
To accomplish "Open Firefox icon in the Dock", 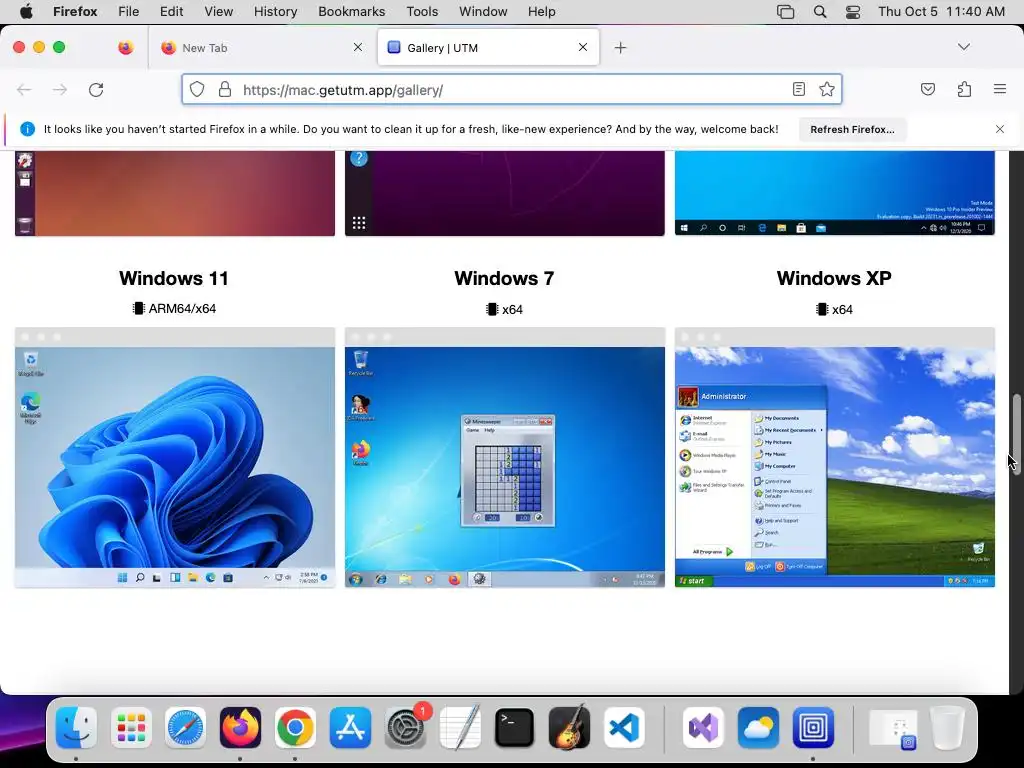I will (x=240, y=727).
